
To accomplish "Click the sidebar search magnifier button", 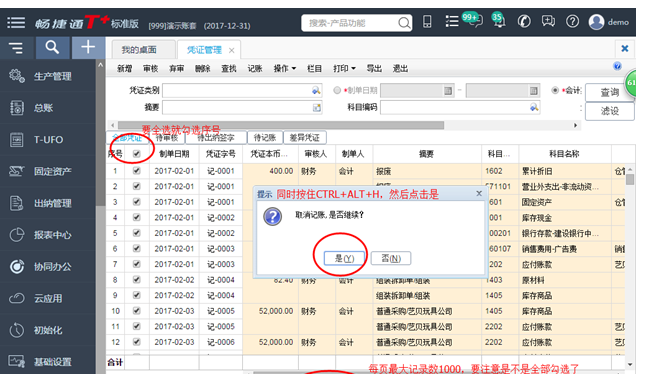I will pyautogui.click(x=52, y=47).
